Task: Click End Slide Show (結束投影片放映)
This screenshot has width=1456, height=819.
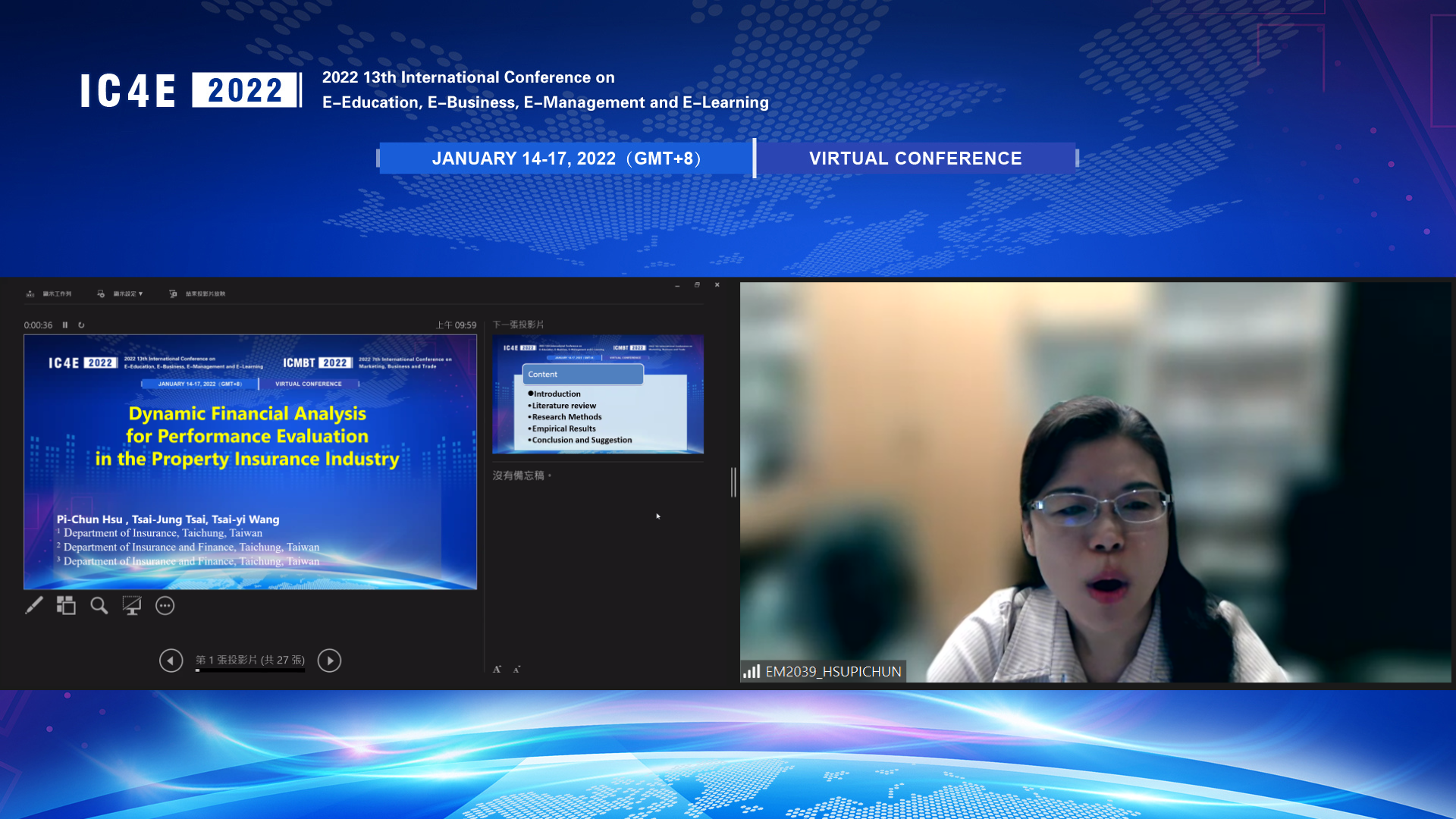Action: (x=197, y=293)
